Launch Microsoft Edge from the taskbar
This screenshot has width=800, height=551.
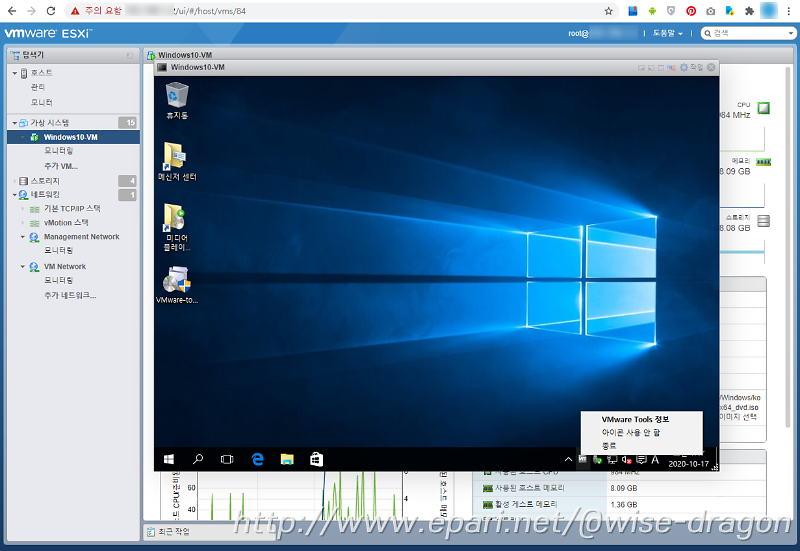(x=258, y=460)
